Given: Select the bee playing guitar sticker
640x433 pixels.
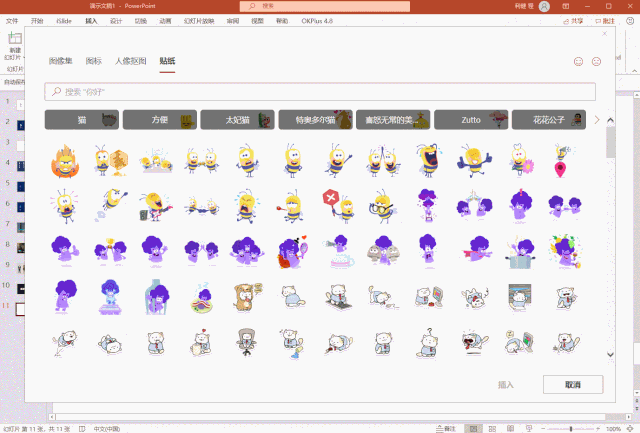Looking at the screenshot, I should 156,206.
